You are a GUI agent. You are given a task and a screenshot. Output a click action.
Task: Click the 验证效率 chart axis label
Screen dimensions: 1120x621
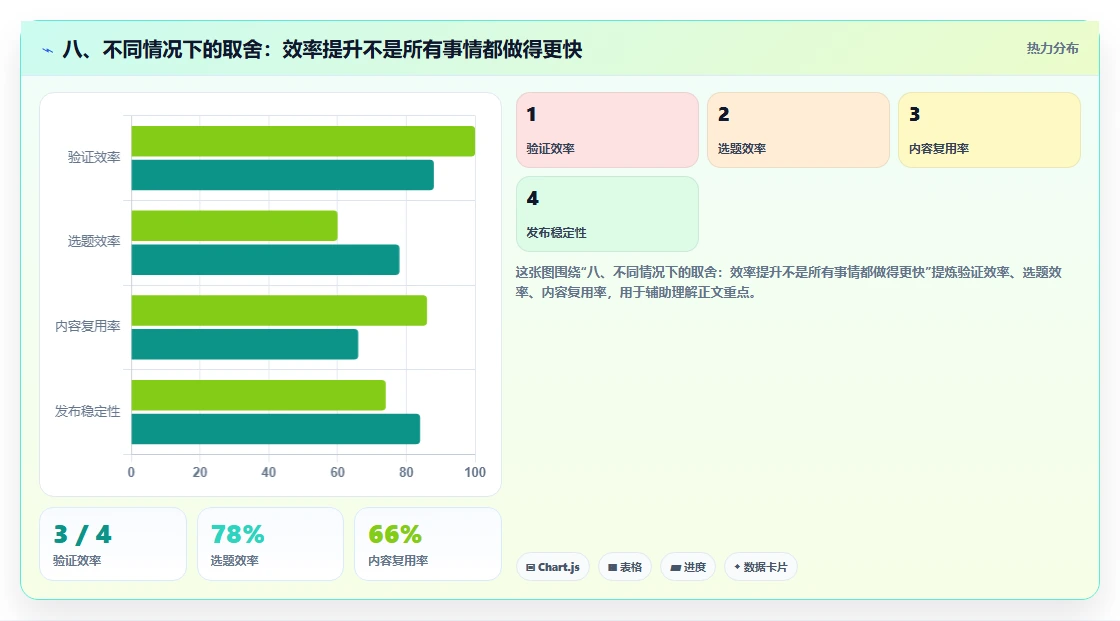94,157
